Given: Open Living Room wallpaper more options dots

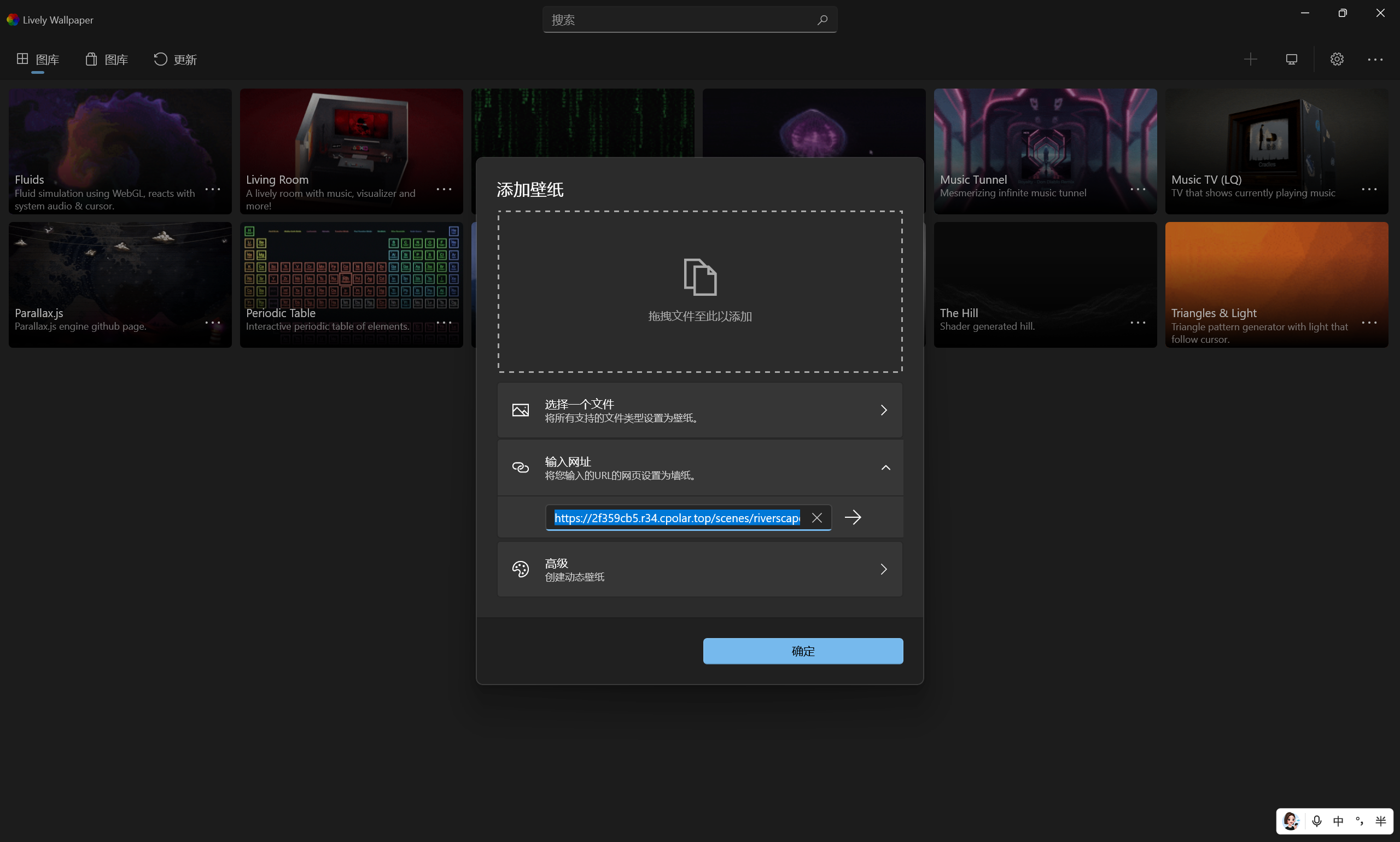Looking at the screenshot, I should 444,189.
